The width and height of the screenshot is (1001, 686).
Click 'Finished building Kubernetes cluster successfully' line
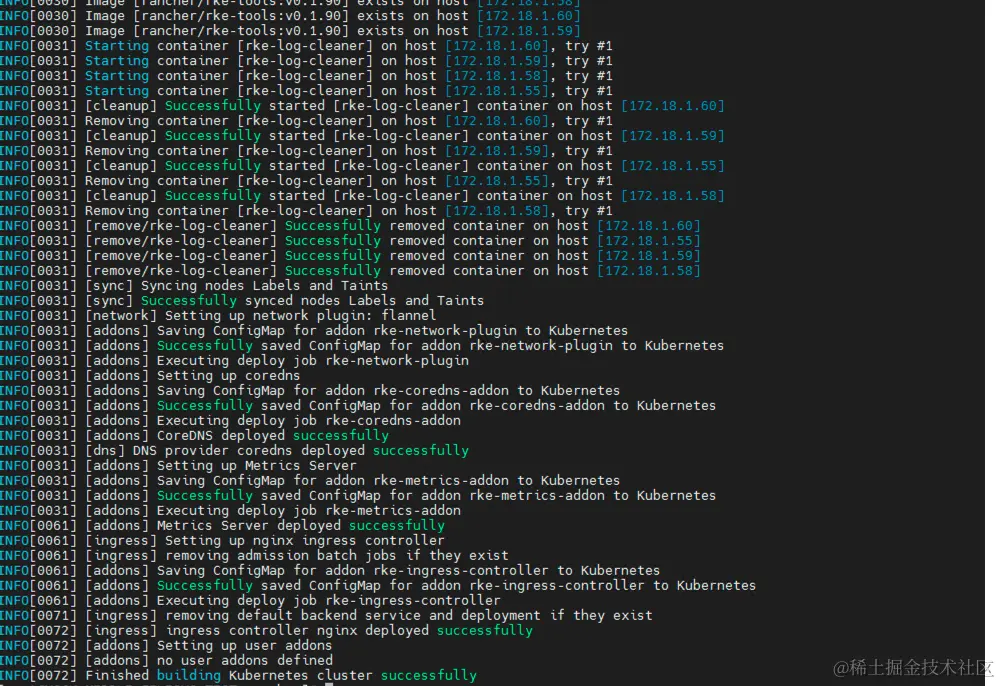238,676
